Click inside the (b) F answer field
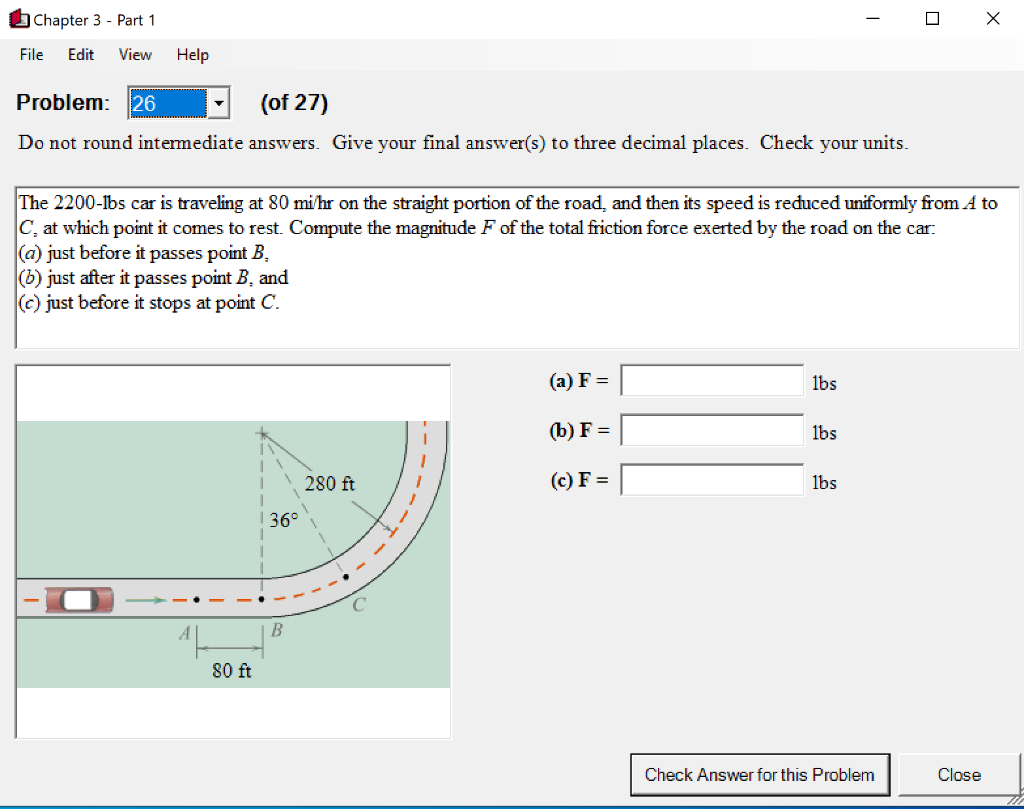This screenshot has width=1024, height=809. click(x=711, y=429)
